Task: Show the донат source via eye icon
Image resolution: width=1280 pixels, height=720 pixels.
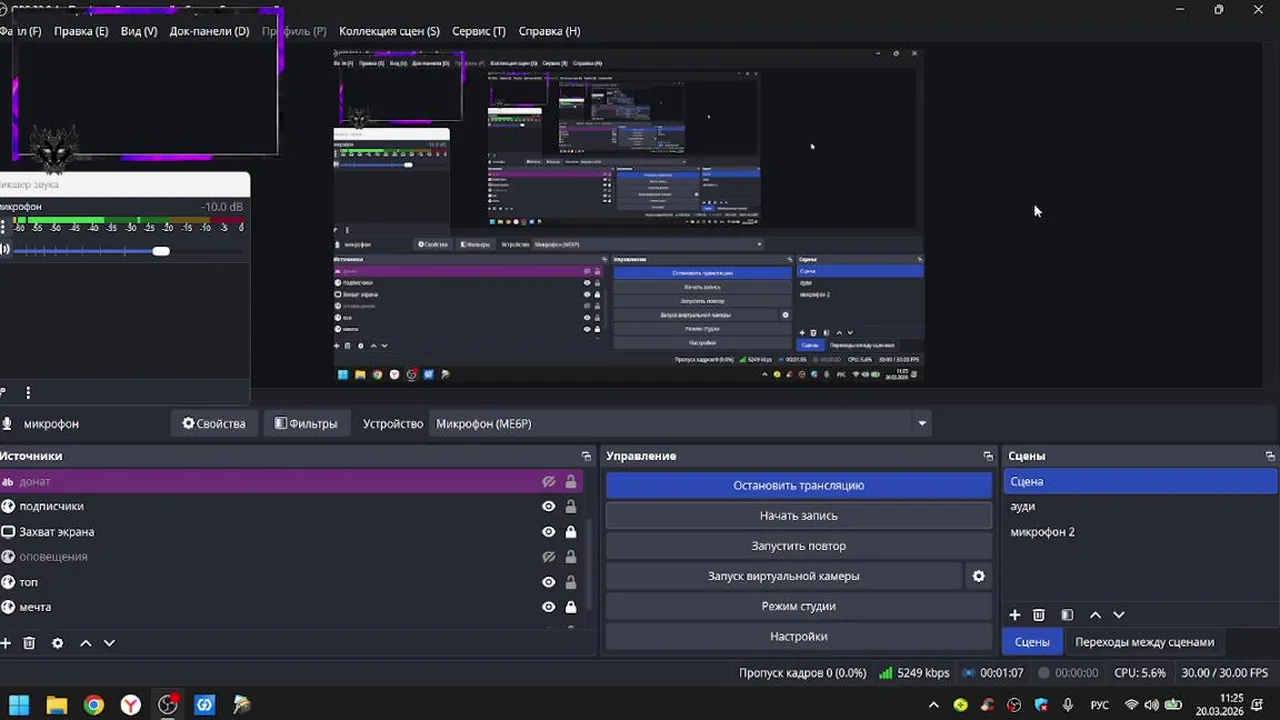Action: point(549,481)
